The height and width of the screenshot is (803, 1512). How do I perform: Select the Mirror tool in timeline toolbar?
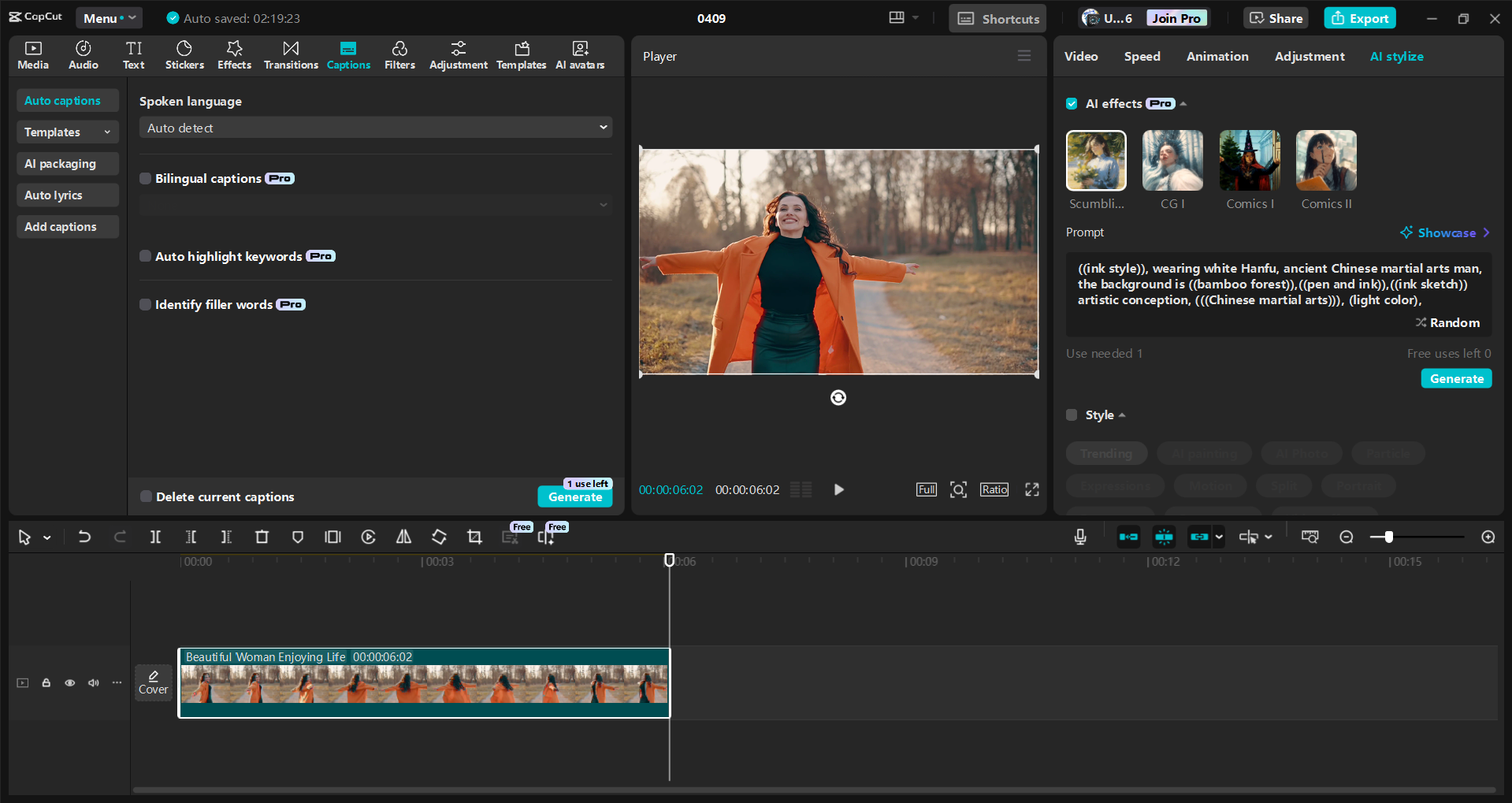(403, 537)
